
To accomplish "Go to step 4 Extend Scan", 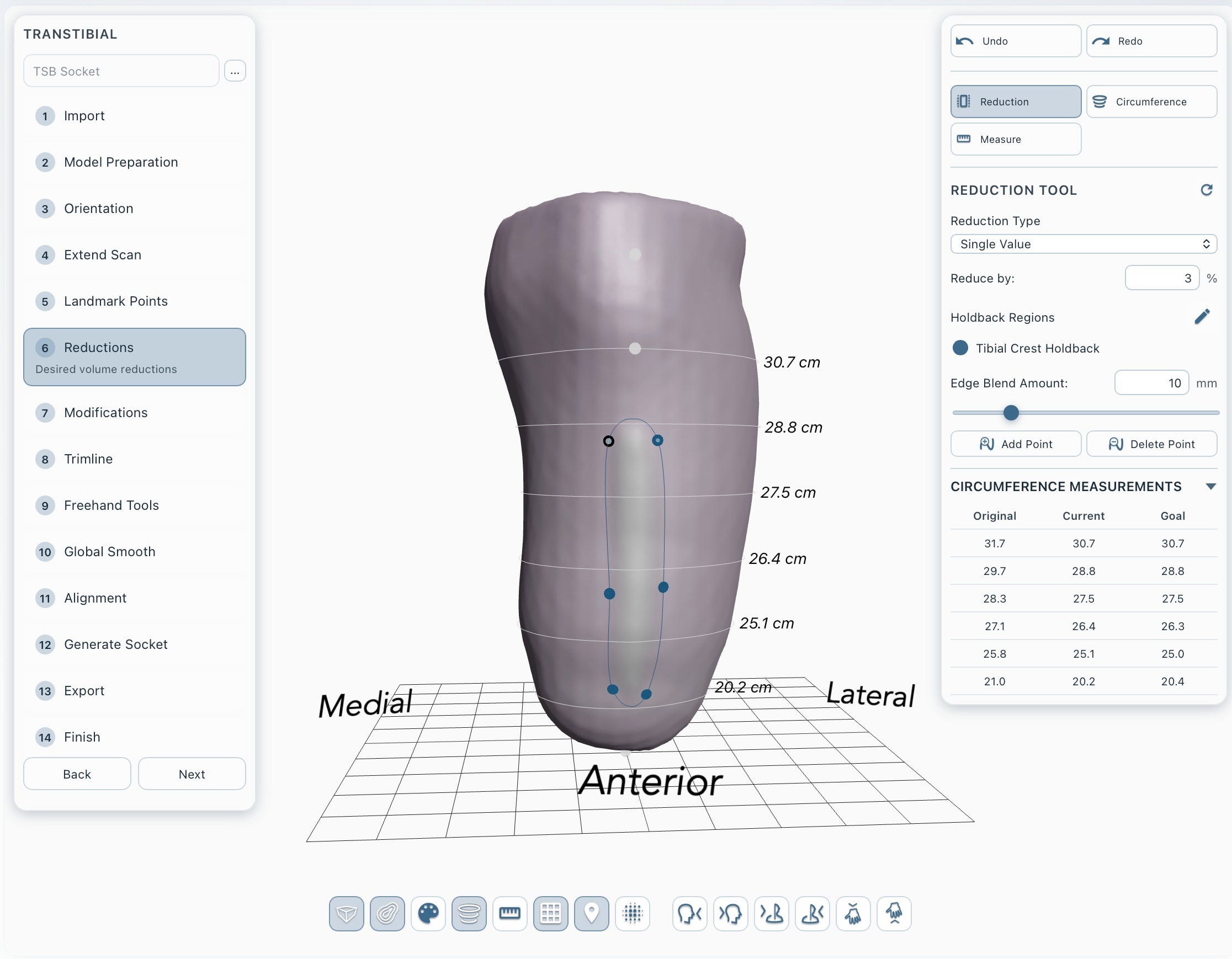I will tap(134, 255).
